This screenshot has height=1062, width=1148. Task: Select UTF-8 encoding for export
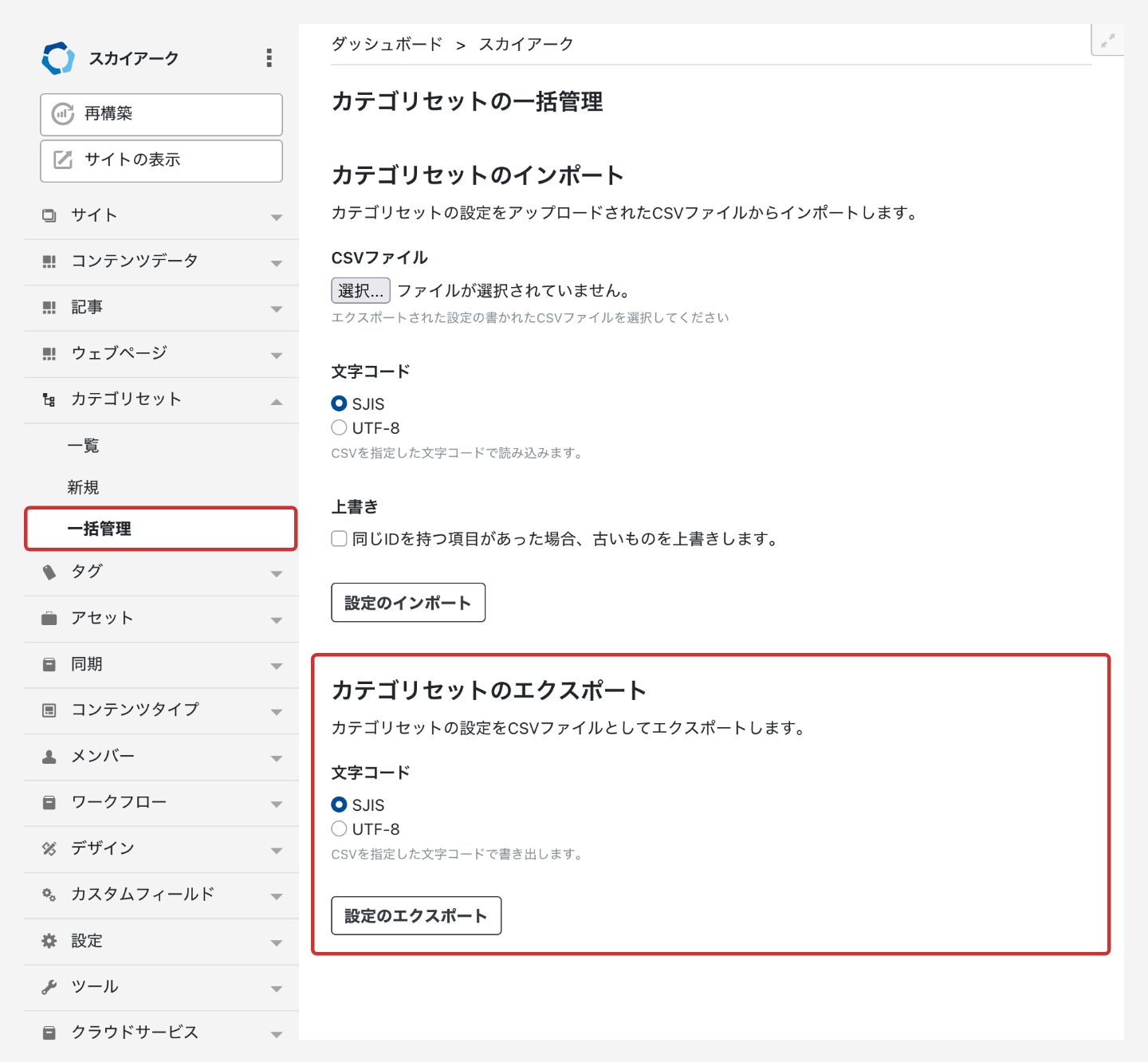340,829
